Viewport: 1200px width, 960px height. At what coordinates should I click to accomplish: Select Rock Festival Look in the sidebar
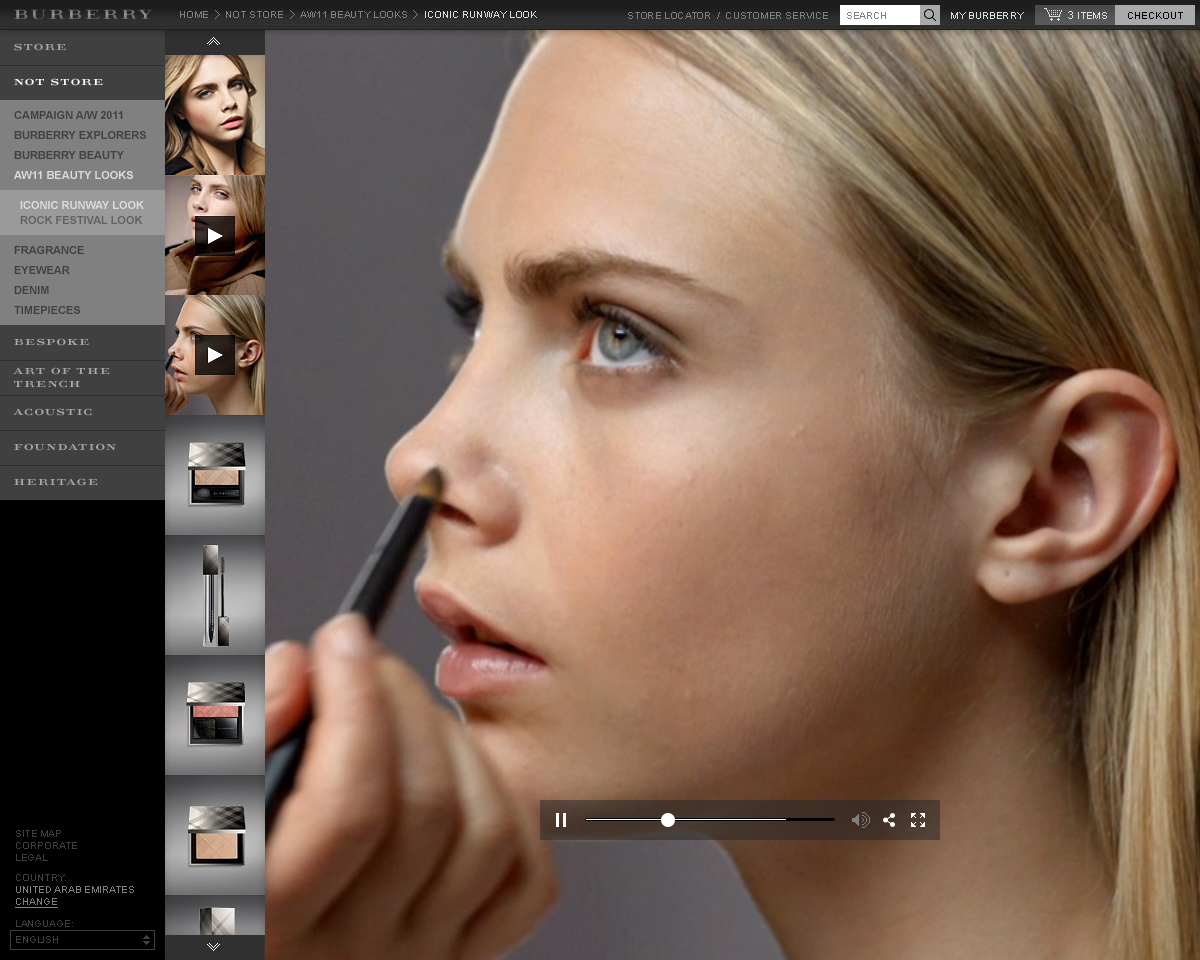click(81, 220)
